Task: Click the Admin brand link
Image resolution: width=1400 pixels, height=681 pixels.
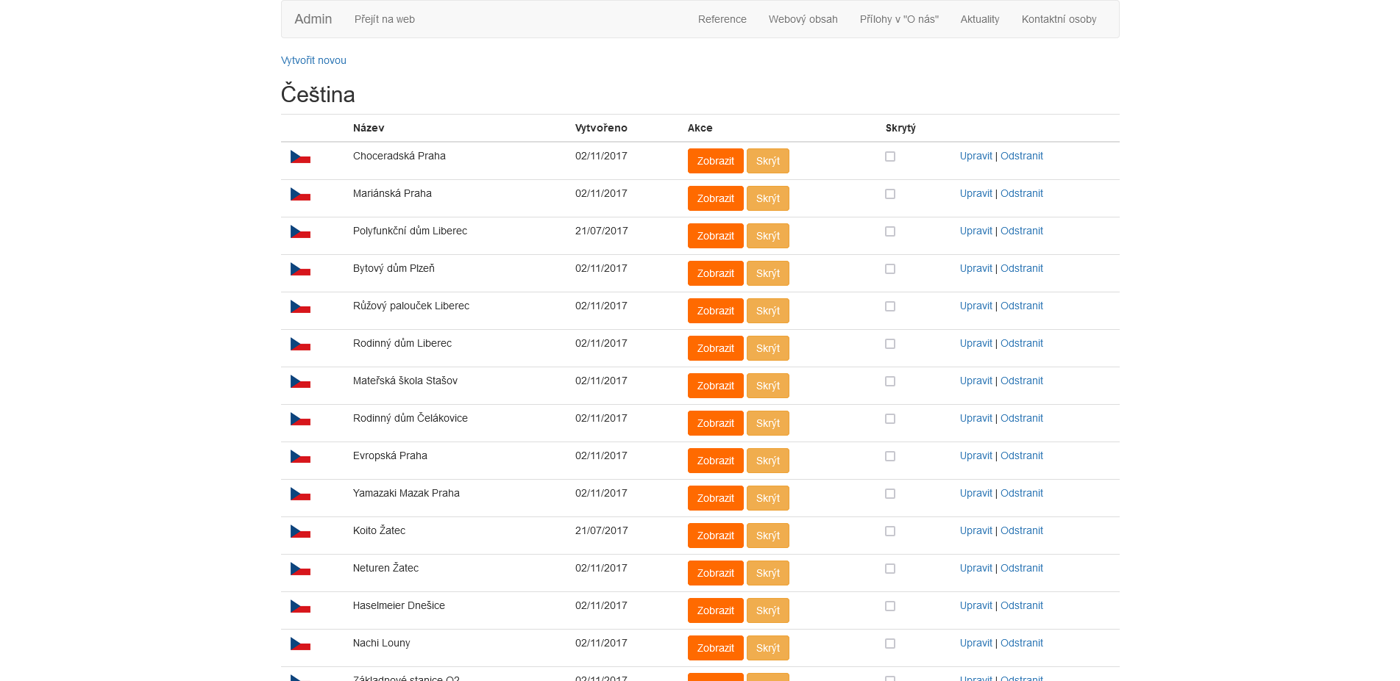Action: click(x=313, y=19)
